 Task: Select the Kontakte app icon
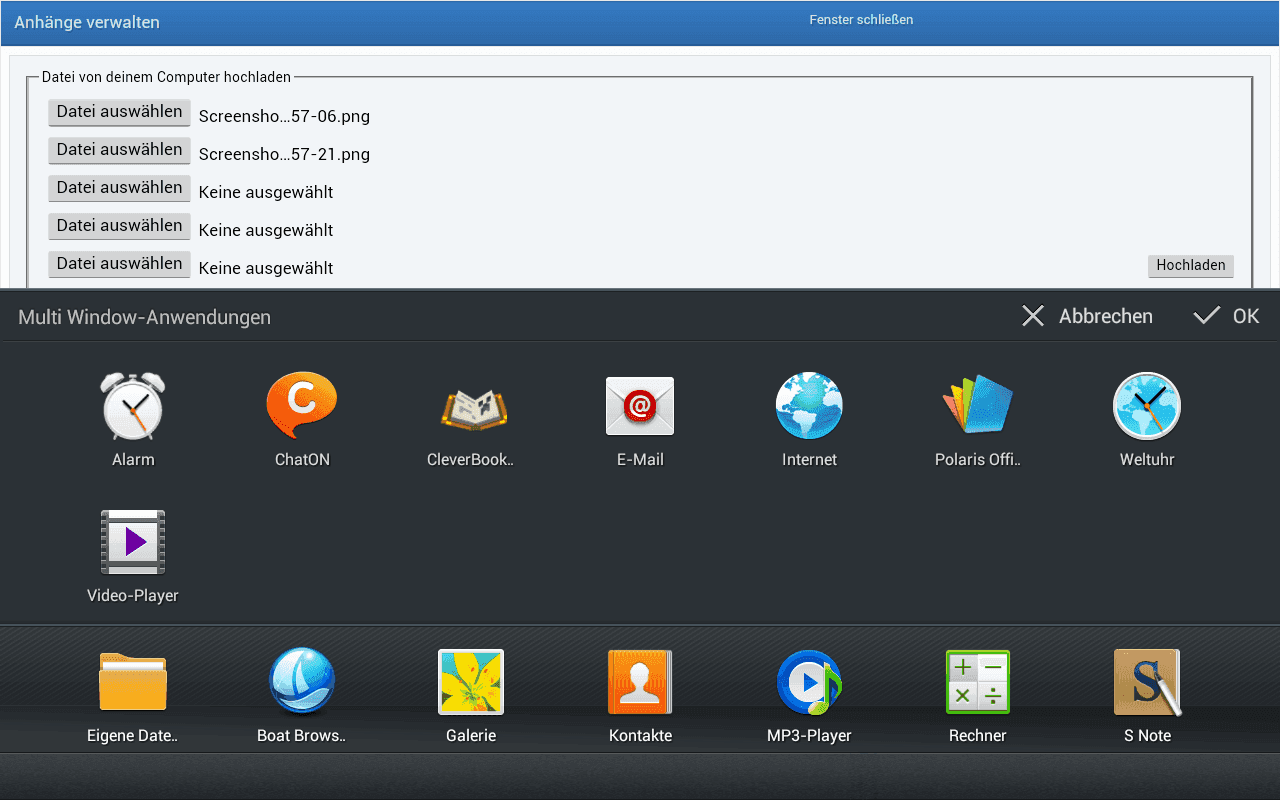click(640, 682)
